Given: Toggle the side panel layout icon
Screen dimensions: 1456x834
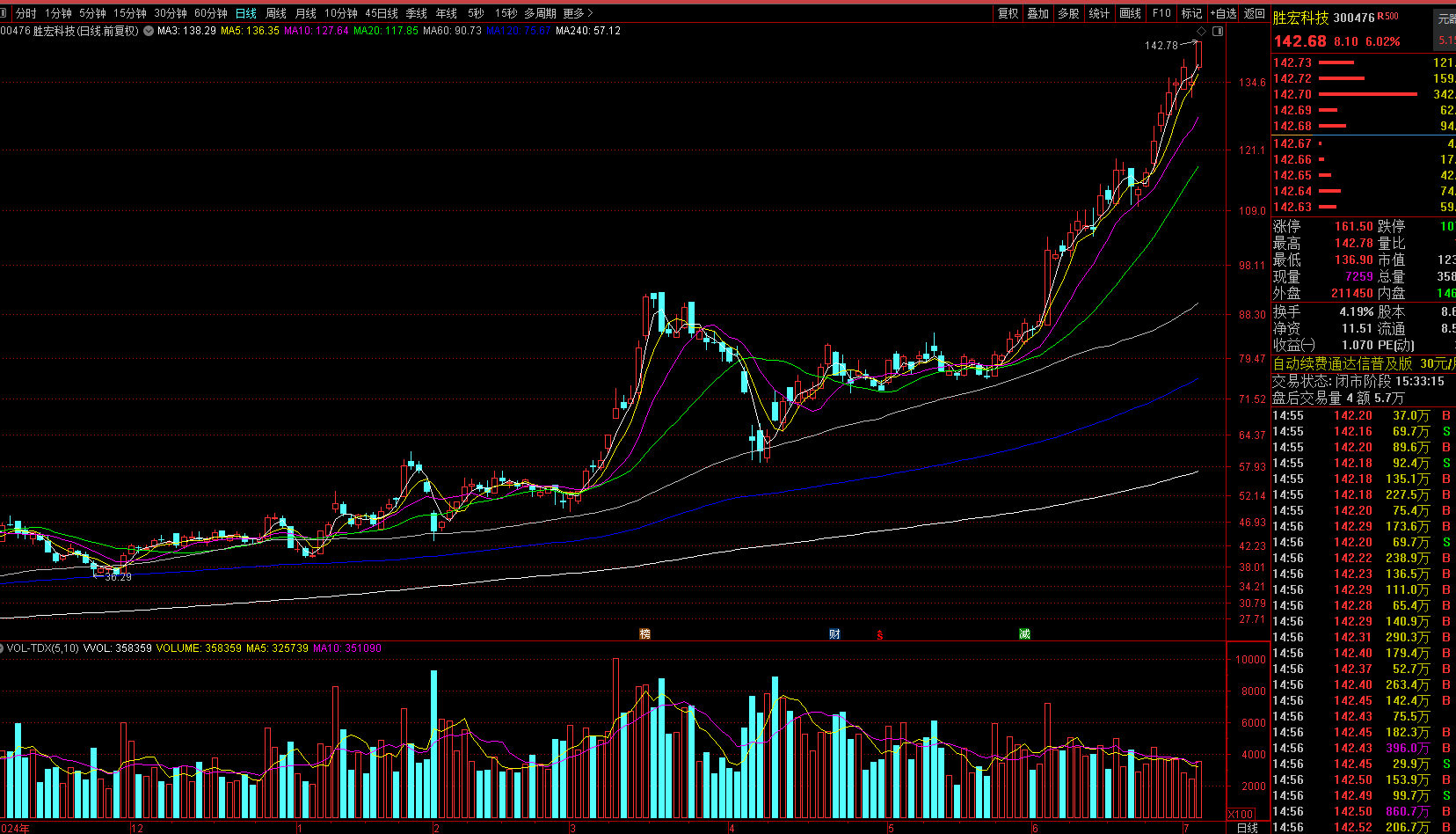Looking at the screenshot, I should [1218, 31].
